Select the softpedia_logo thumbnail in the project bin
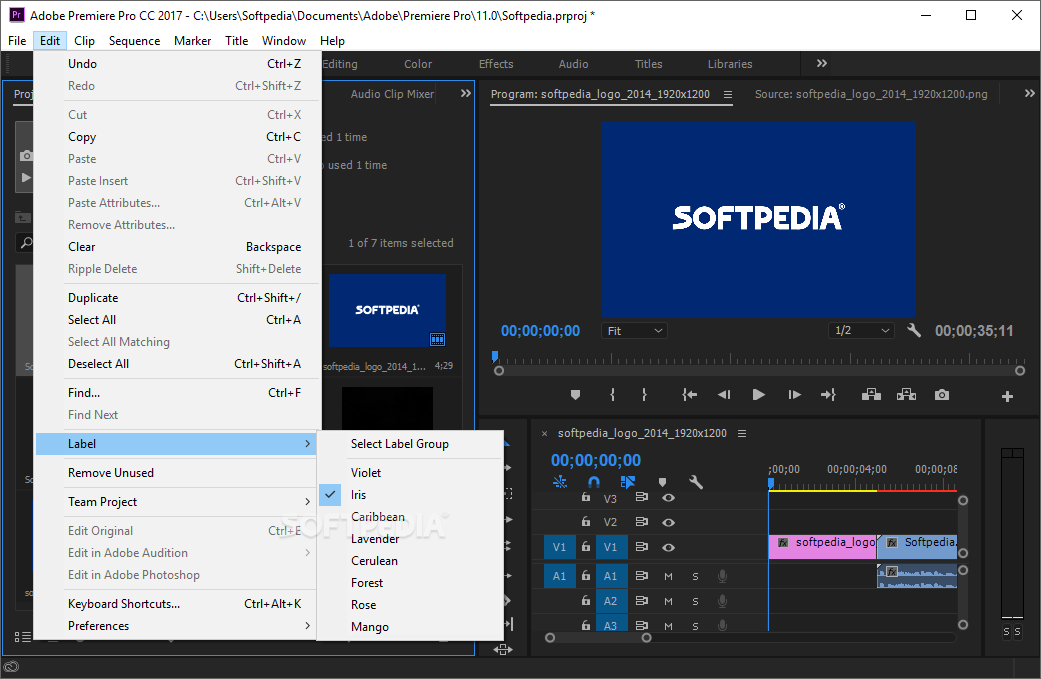The image size is (1041, 679). [x=387, y=311]
